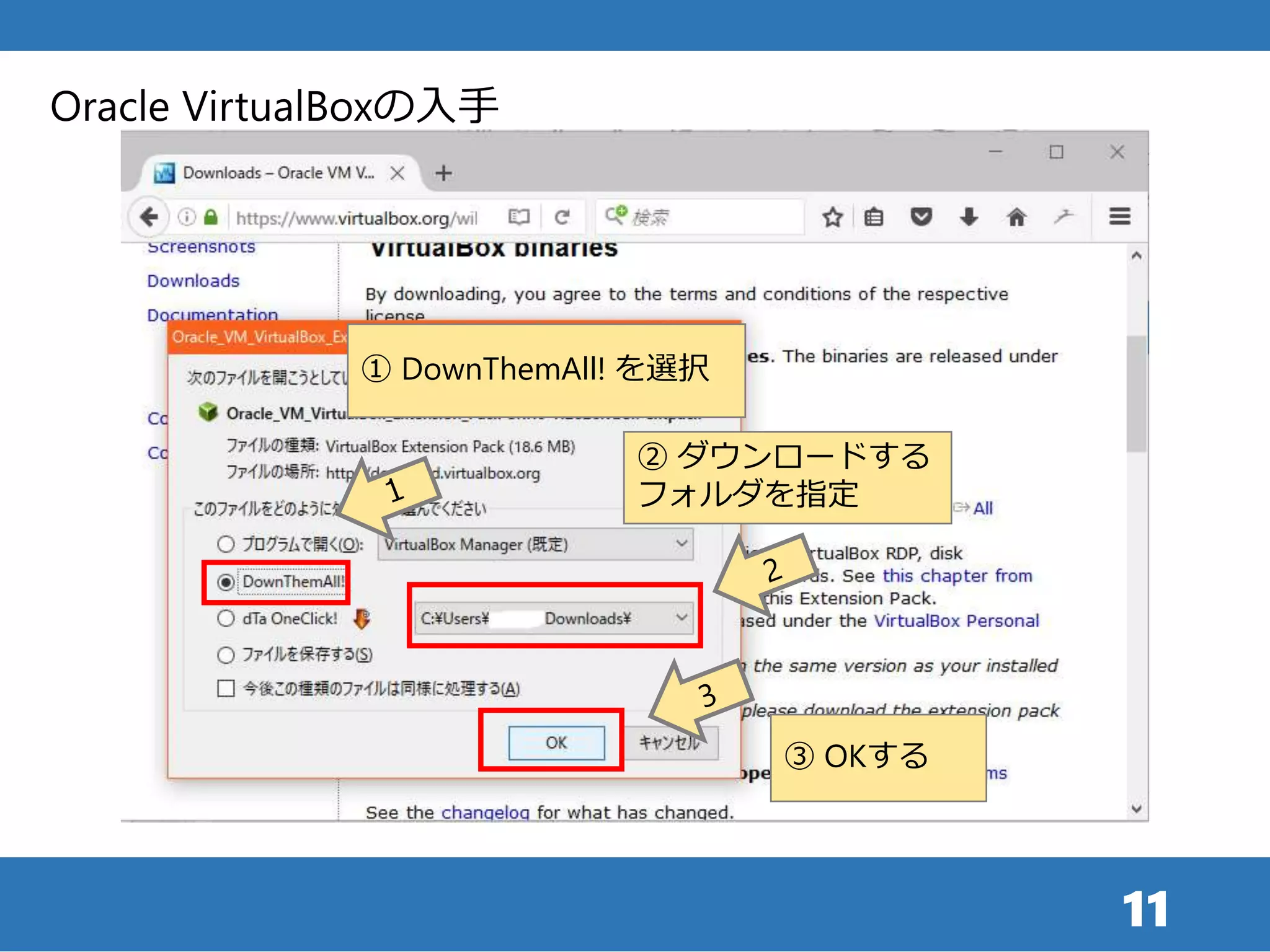Viewport: 1270px width, 952px height.
Task: Go to home page icon
Action: pyautogui.click(x=1016, y=217)
